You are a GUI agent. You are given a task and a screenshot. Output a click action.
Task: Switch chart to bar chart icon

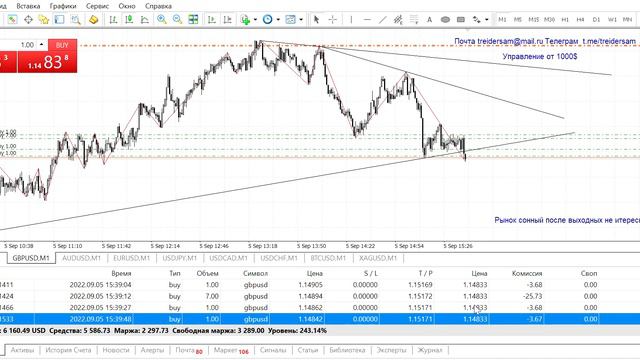113,19
